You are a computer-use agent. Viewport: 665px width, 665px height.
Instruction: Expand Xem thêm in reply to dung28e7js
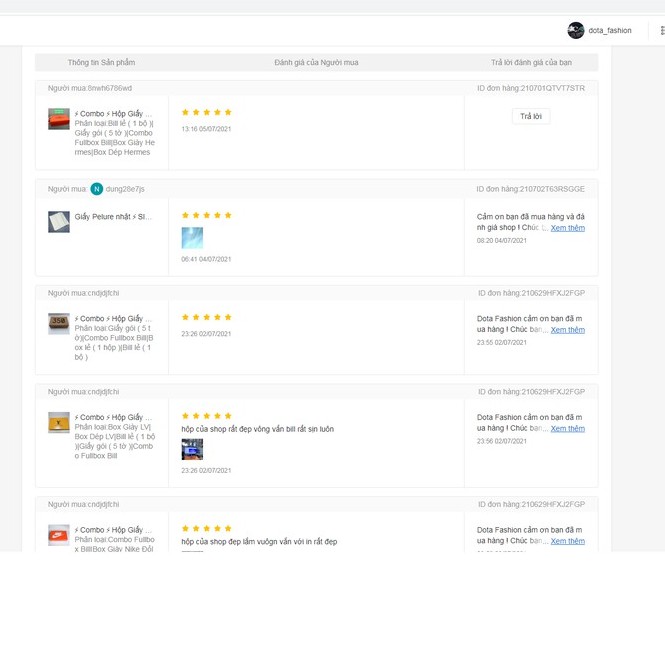click(x=567, y=228)
